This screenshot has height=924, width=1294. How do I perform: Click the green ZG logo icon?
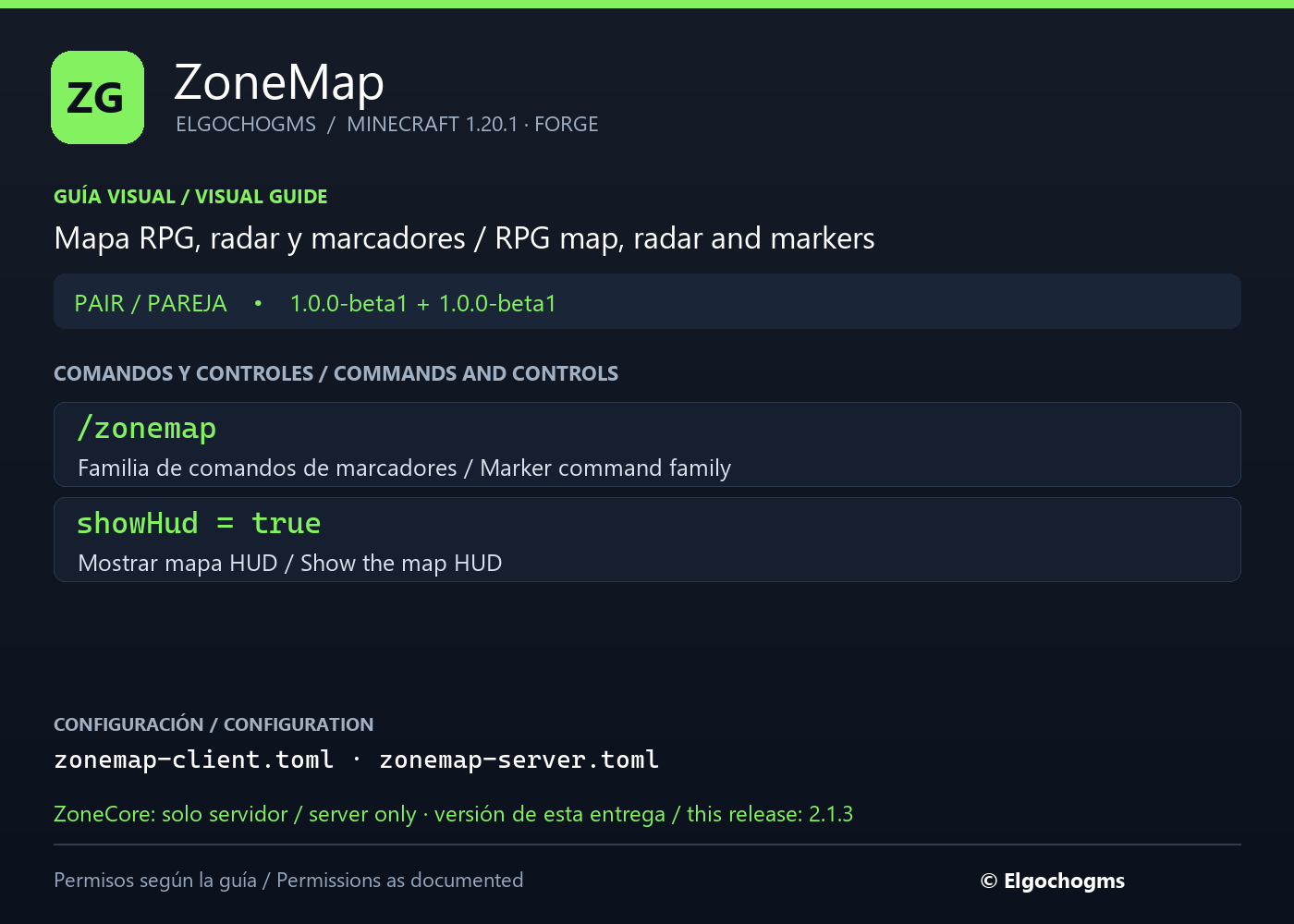coord(97,97)
